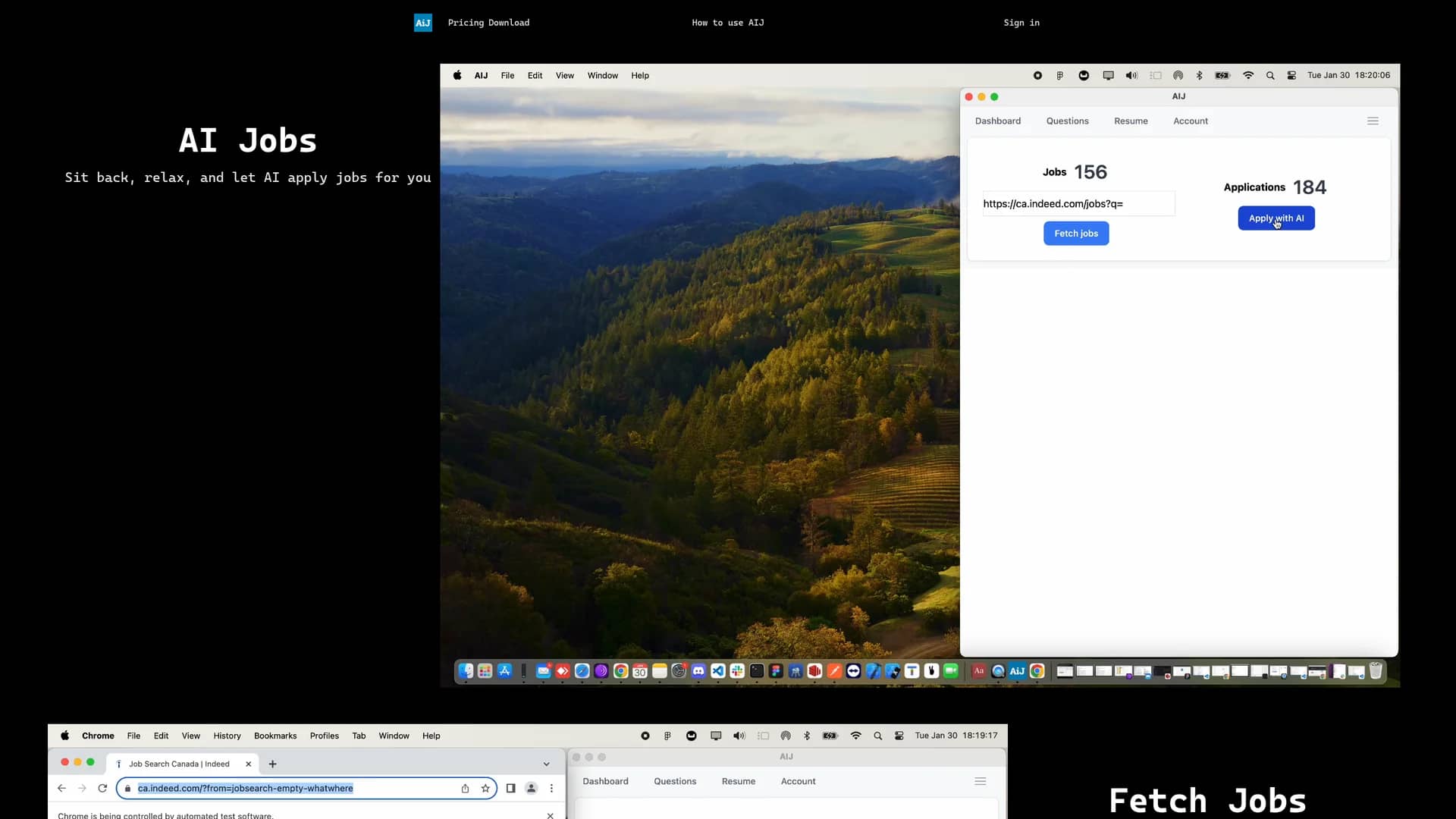The height and width of the screenshot is (819, 1456).
Task: Expand the Chrome tab search dropdown arrow
Action: tap(546, 764)
